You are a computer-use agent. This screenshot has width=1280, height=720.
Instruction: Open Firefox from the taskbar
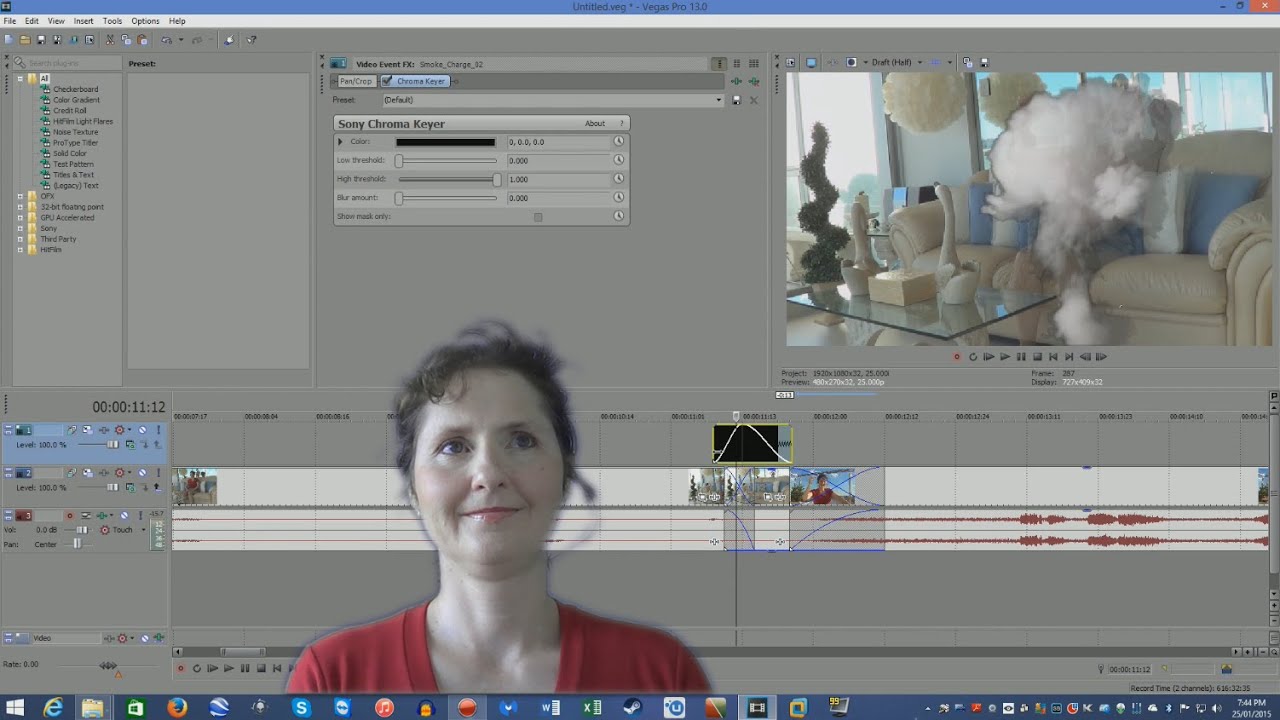177,708
